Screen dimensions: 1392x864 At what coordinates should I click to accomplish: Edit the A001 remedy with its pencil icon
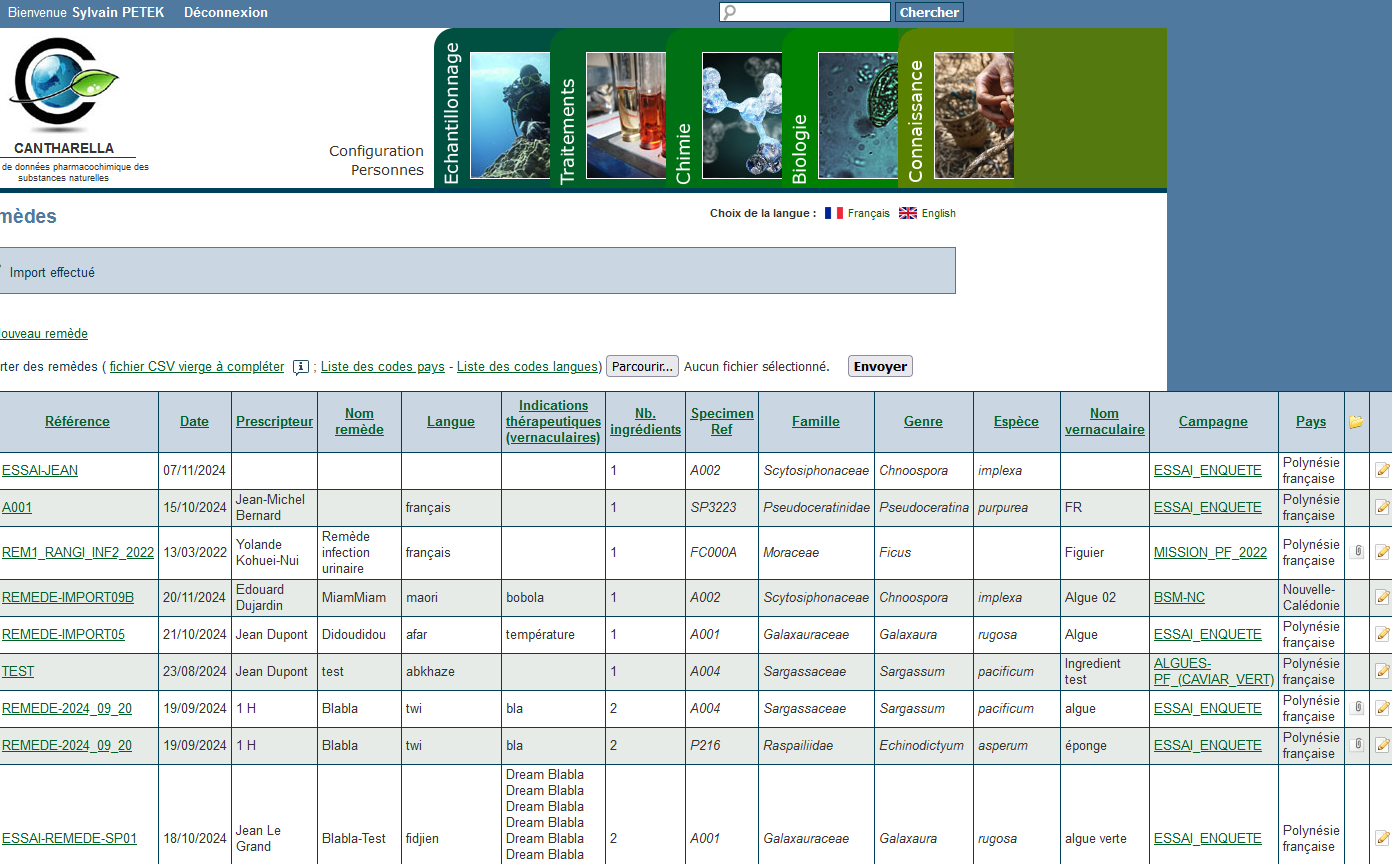(1383, 507)
